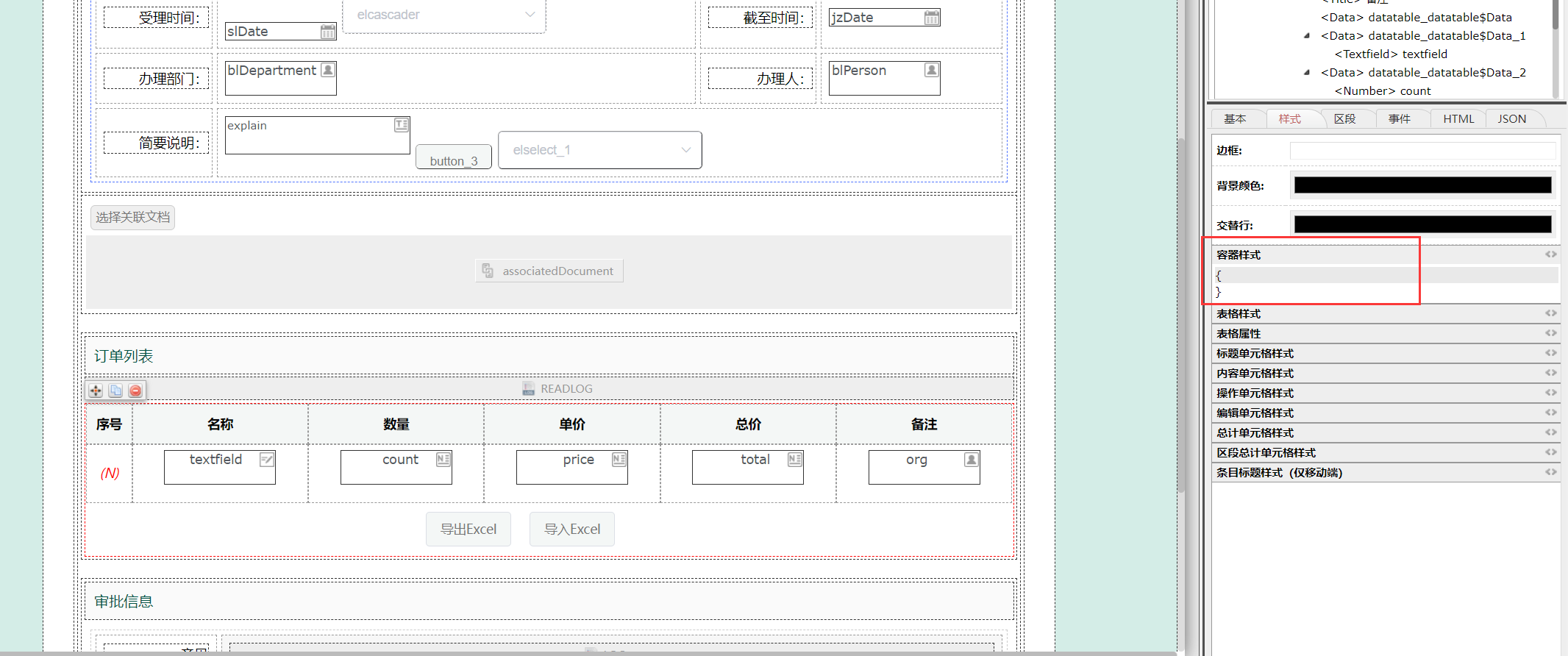
Task: Click the move handle icon on the datatable toolbar
Action: 96,391
